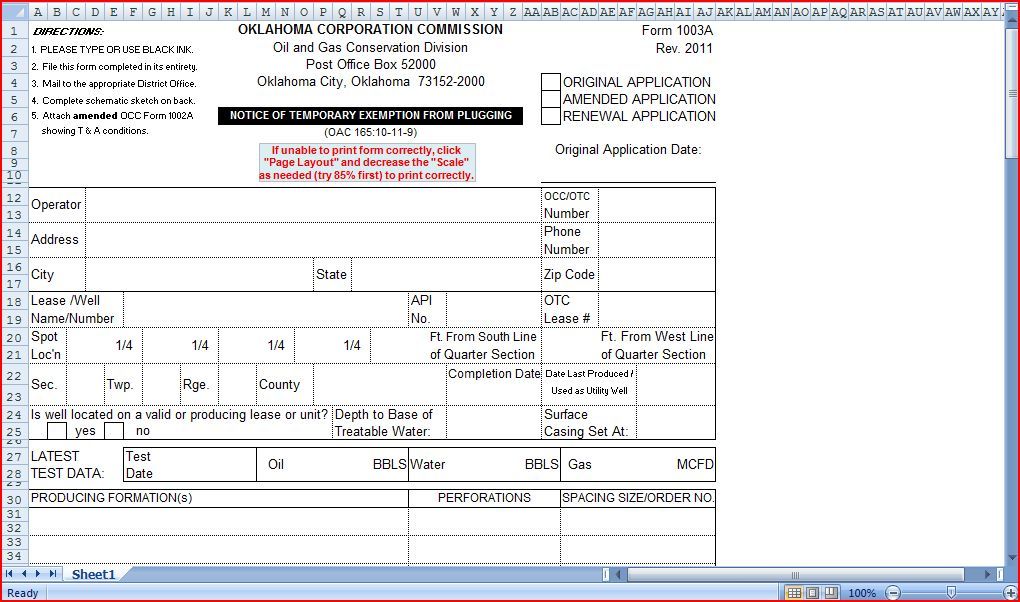The image size is (1020, 602).
Task: Switch to Page Break Preview button
Action: tap(831, 593)
